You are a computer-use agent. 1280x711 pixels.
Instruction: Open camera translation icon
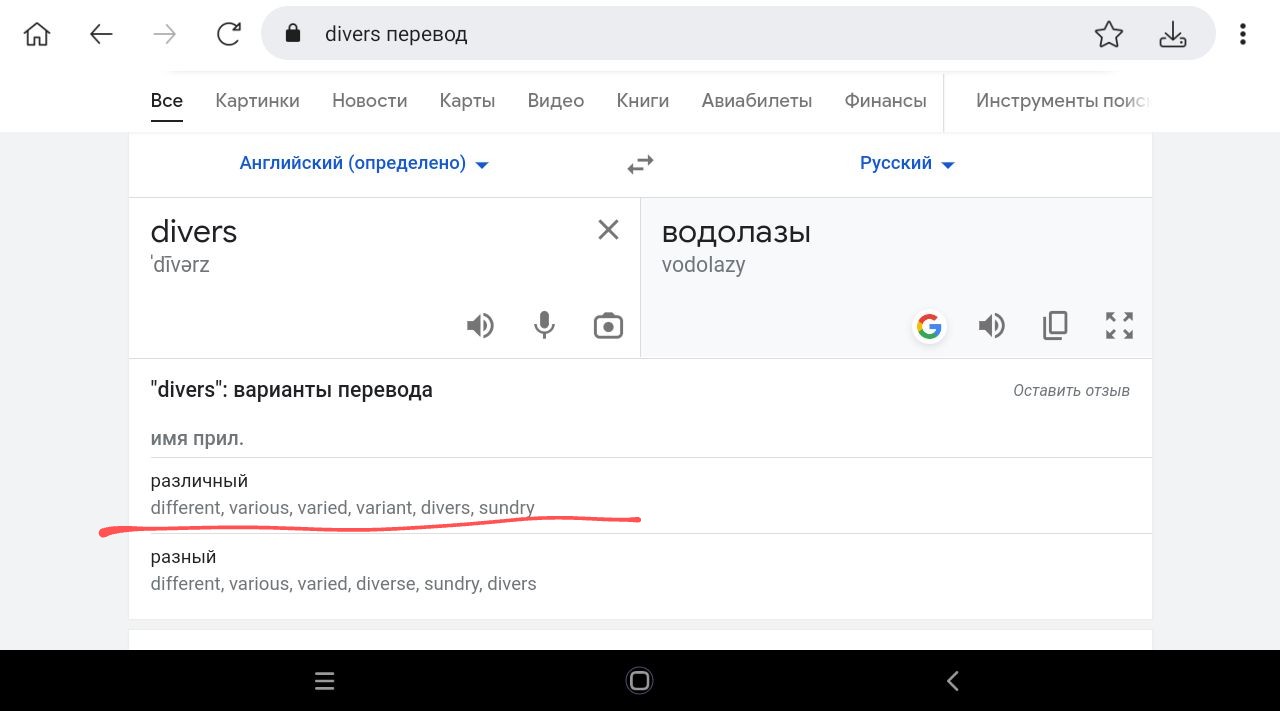[x=608, y=326]
